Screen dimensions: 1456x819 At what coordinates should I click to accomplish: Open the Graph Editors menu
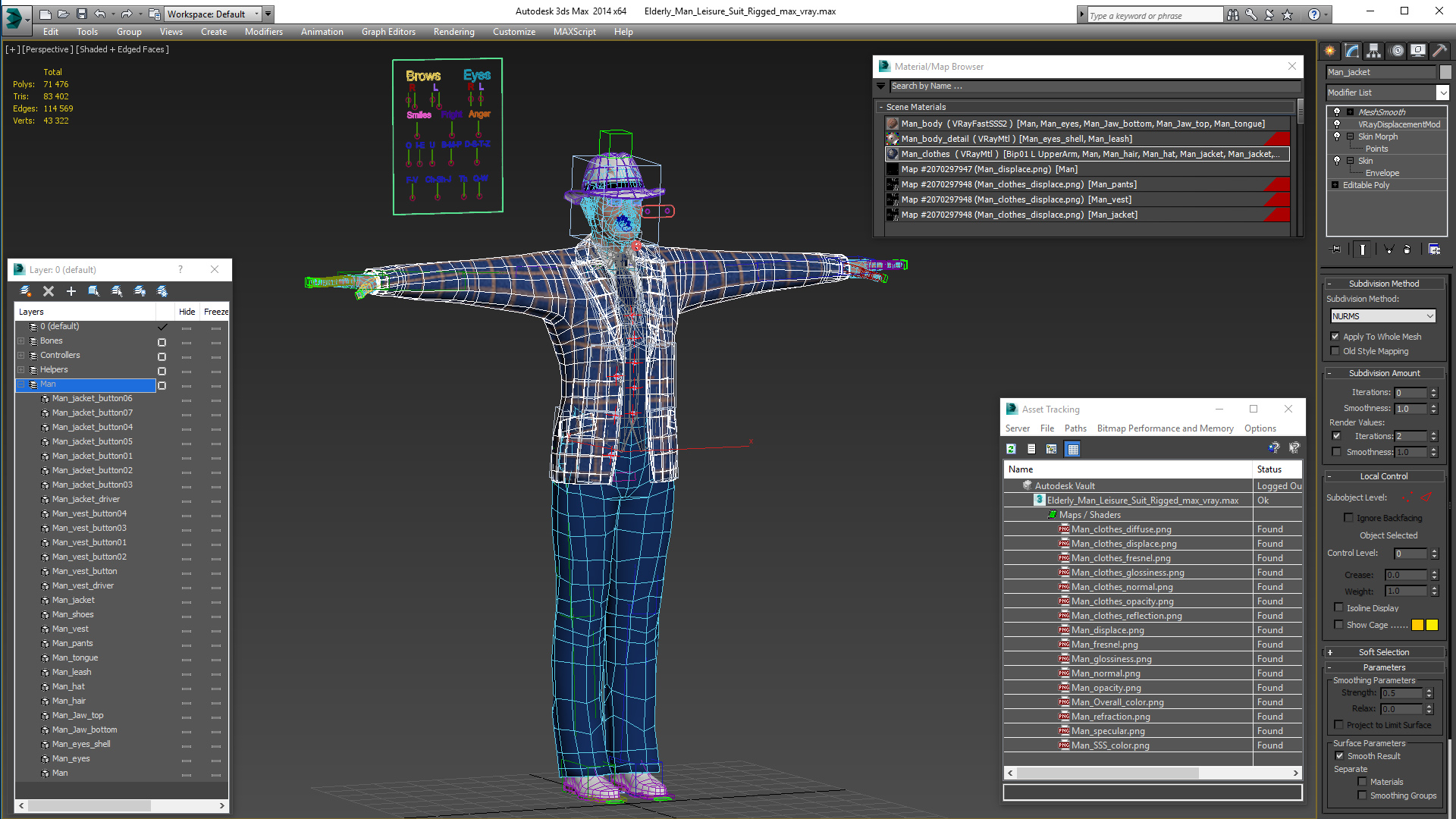(x=388, y=32)
